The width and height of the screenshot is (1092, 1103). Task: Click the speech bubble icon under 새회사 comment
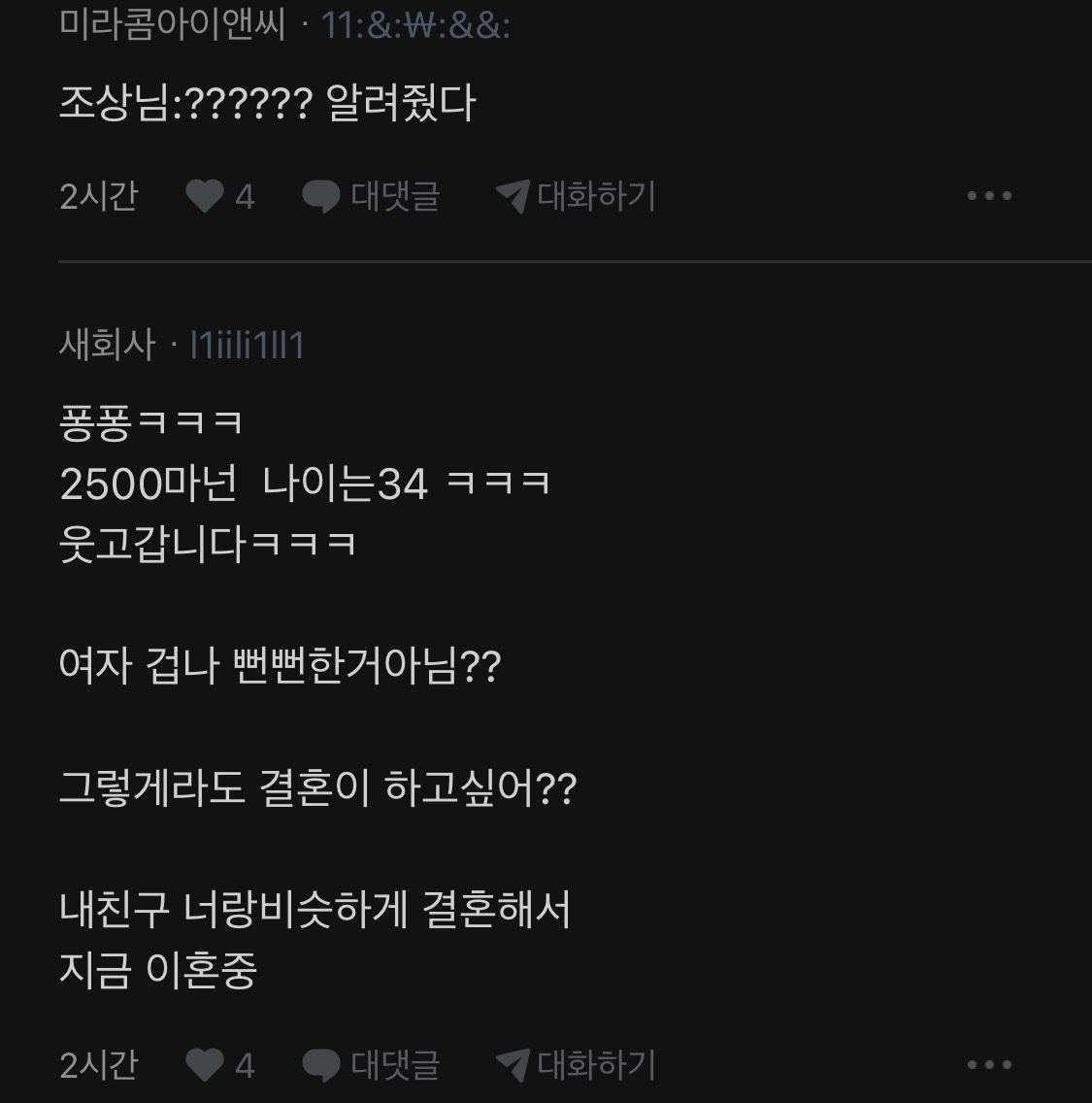coord(320,1065)
